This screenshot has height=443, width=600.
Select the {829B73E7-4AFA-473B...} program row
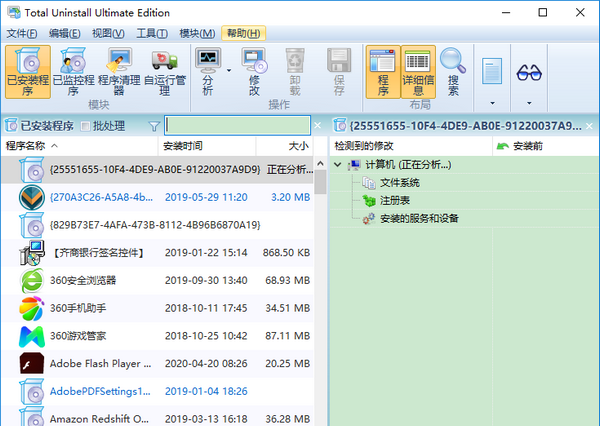coord(158,225)
